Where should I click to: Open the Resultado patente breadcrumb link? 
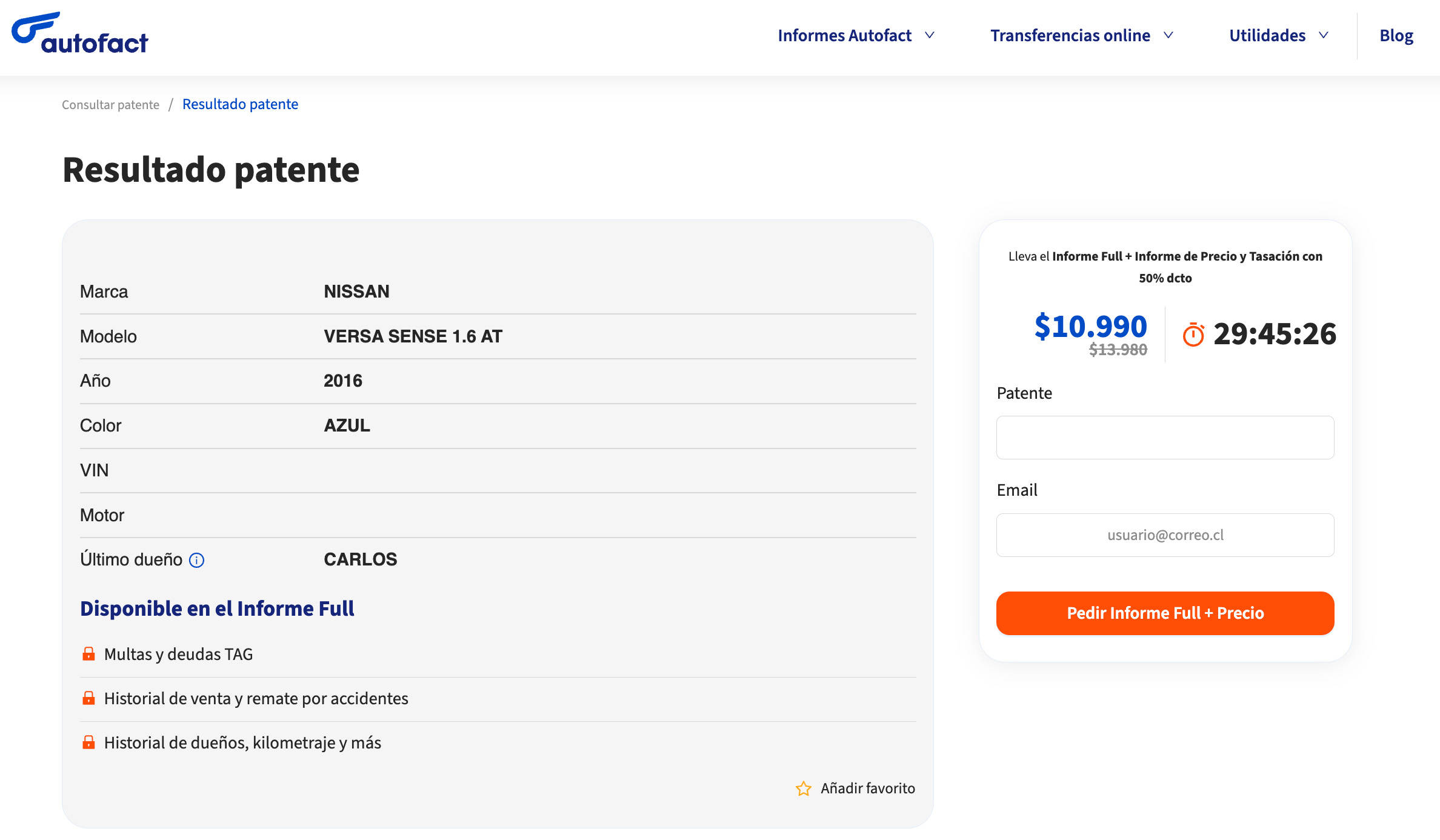pyautogui.click(x=241, y=104)
